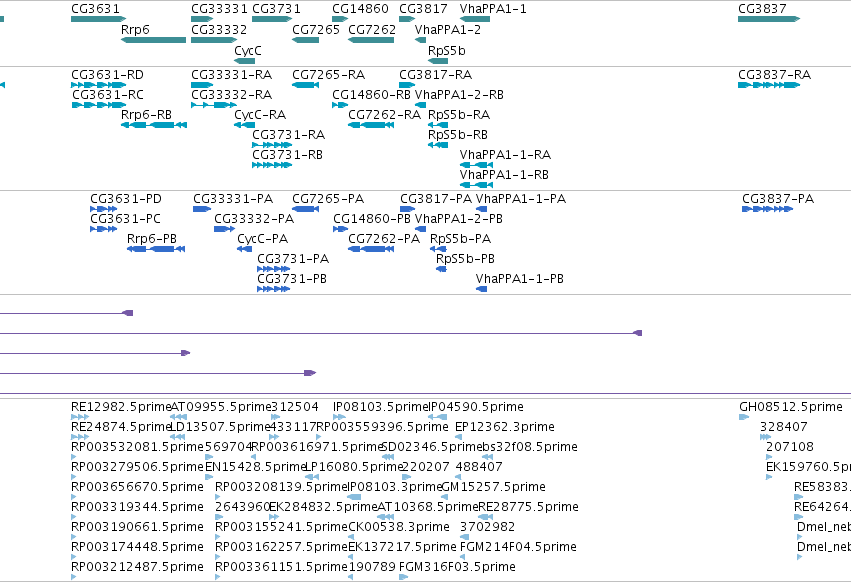Select the RE24874.5prime EST glyph
Screen dimensions: 851x582
[x=80, y=437]
